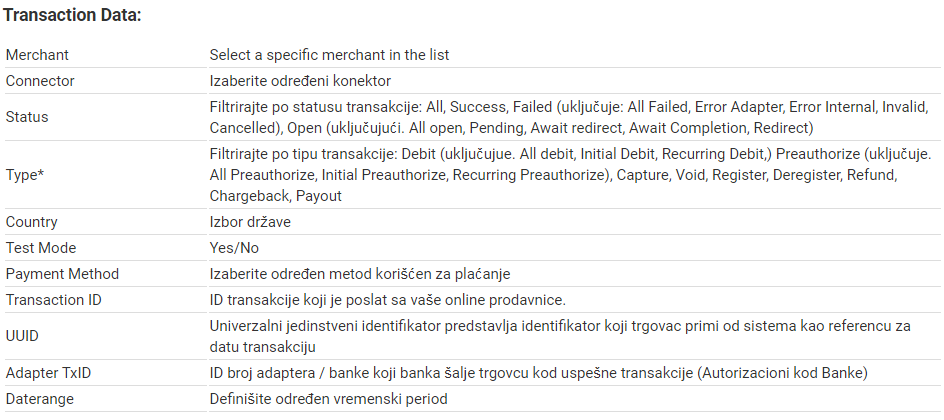The height and width of the screenshot is (420, 944).
Task: Click the Yes/No description for Test Mode
Action: (234, 248)
